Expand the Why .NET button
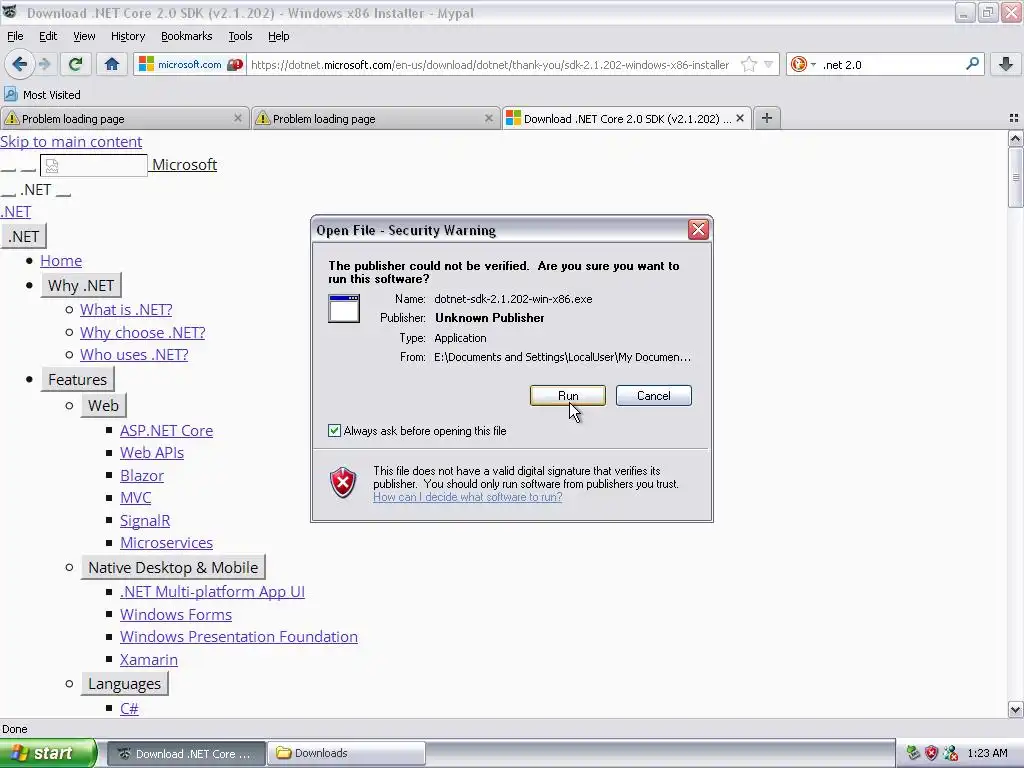 point(81,285)
